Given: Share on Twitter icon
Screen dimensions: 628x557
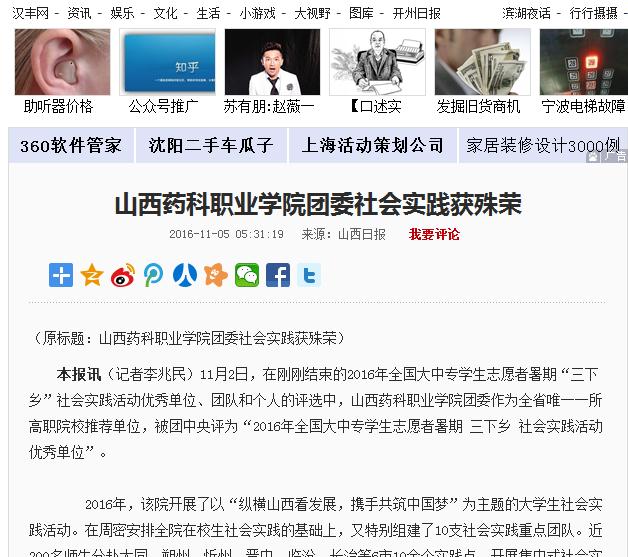Looking at the screenshot, I should tap(309, 275).
